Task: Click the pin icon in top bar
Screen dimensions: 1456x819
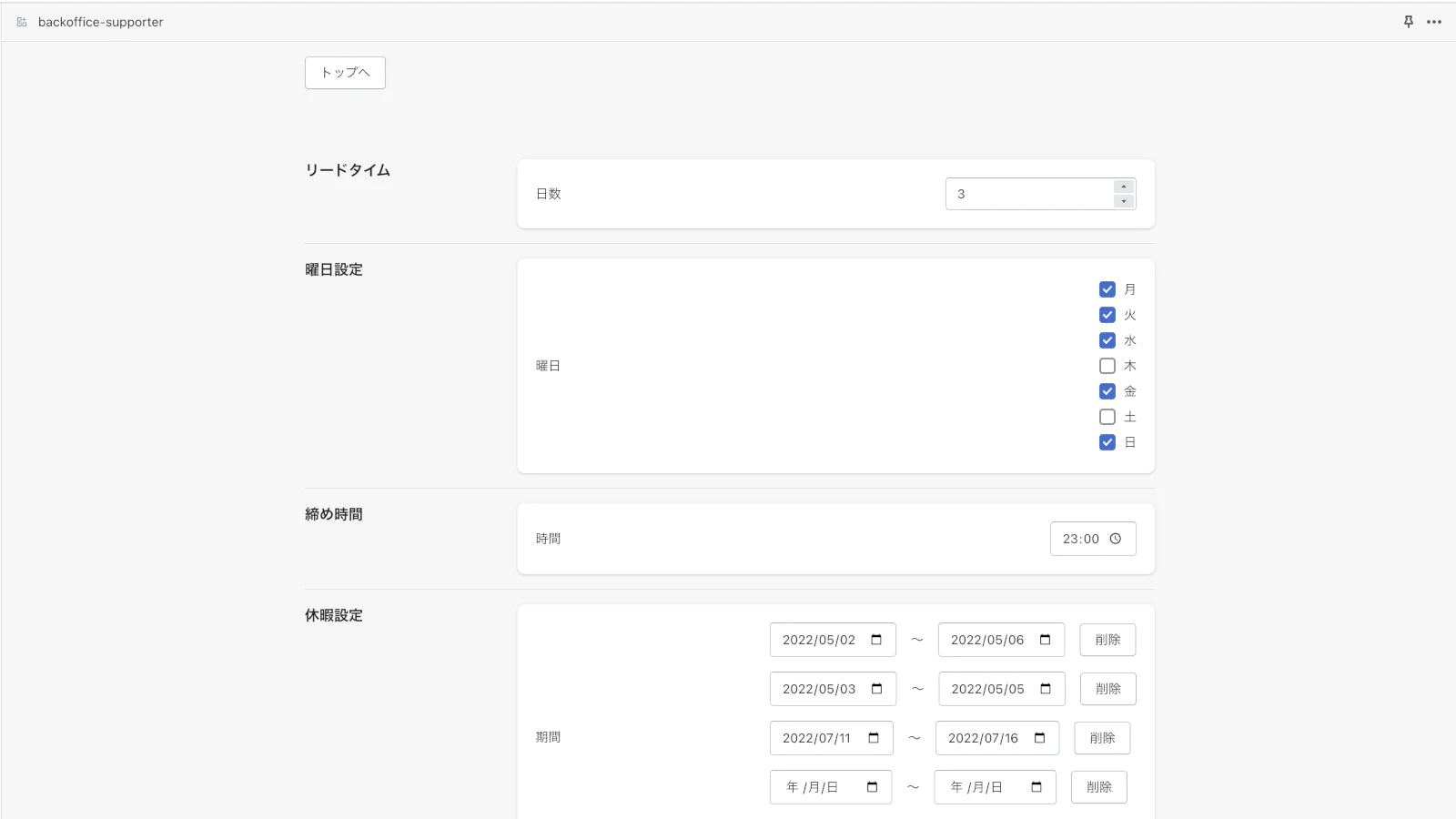Action: [x=1408, y=22]
